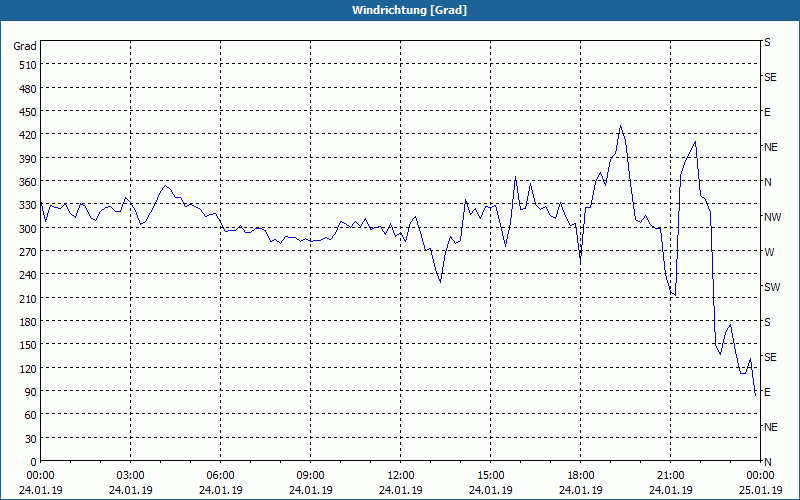Viewport: 800px width, 500px height.
Task: Click the 90 degree y-axis label
Action: pyautogui.click(x=31, y=392)
